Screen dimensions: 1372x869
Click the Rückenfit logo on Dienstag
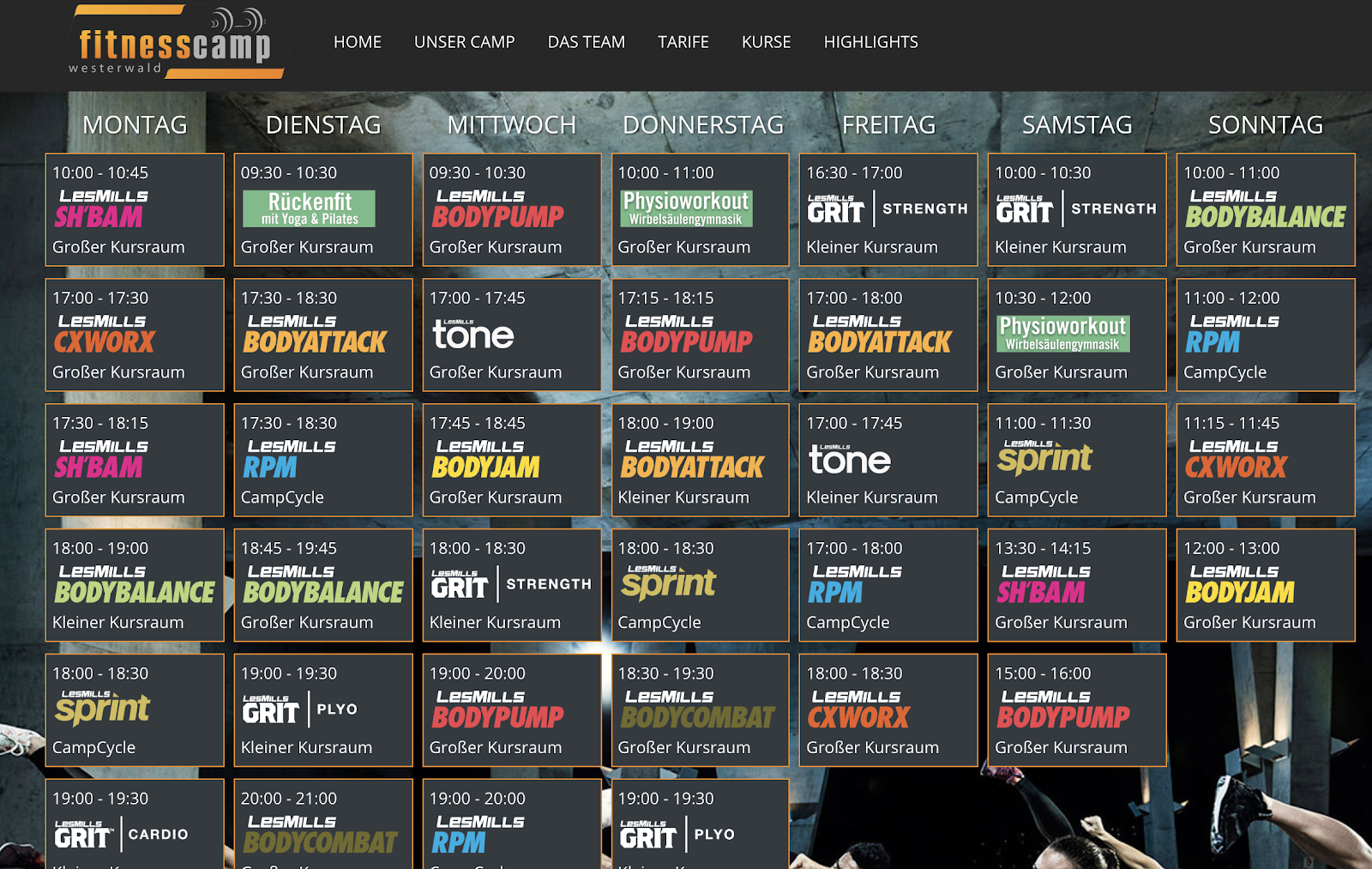[309, 208]
